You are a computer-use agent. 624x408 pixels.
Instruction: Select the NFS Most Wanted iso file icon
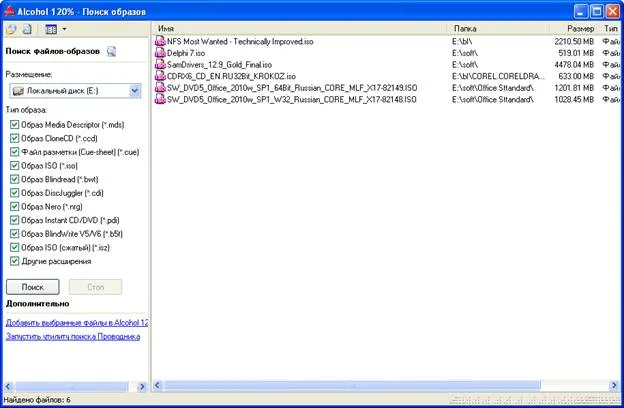pos(160,41)
